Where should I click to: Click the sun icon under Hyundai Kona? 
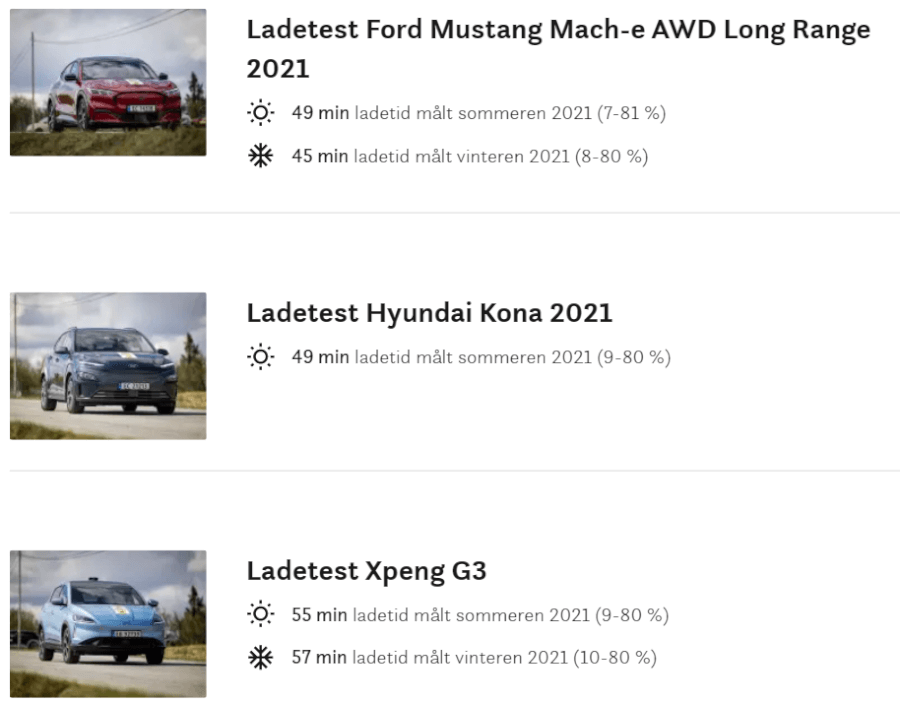(260, 357)
